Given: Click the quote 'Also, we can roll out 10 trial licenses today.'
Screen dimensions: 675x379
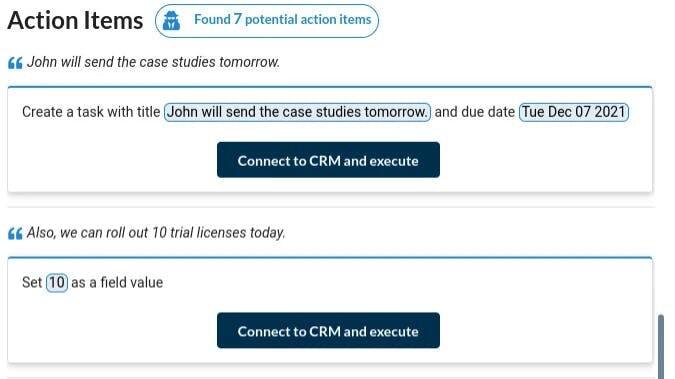Looking at the screenshot, I should (x=156, y=233).
